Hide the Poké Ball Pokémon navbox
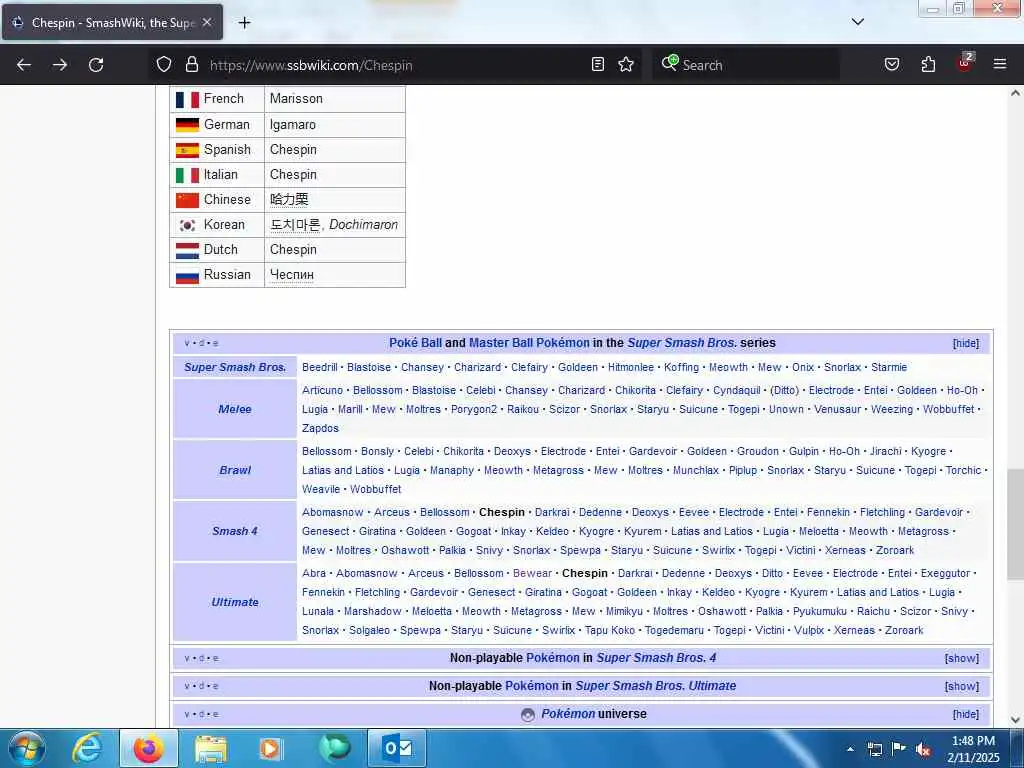Image resolution: width=1024 pixels, height=768 pixels. tap(965, 344)
